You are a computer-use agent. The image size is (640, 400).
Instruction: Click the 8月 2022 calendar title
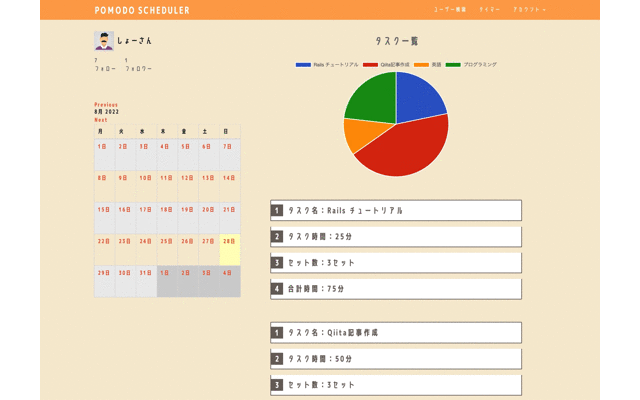[x=107, y=112]
